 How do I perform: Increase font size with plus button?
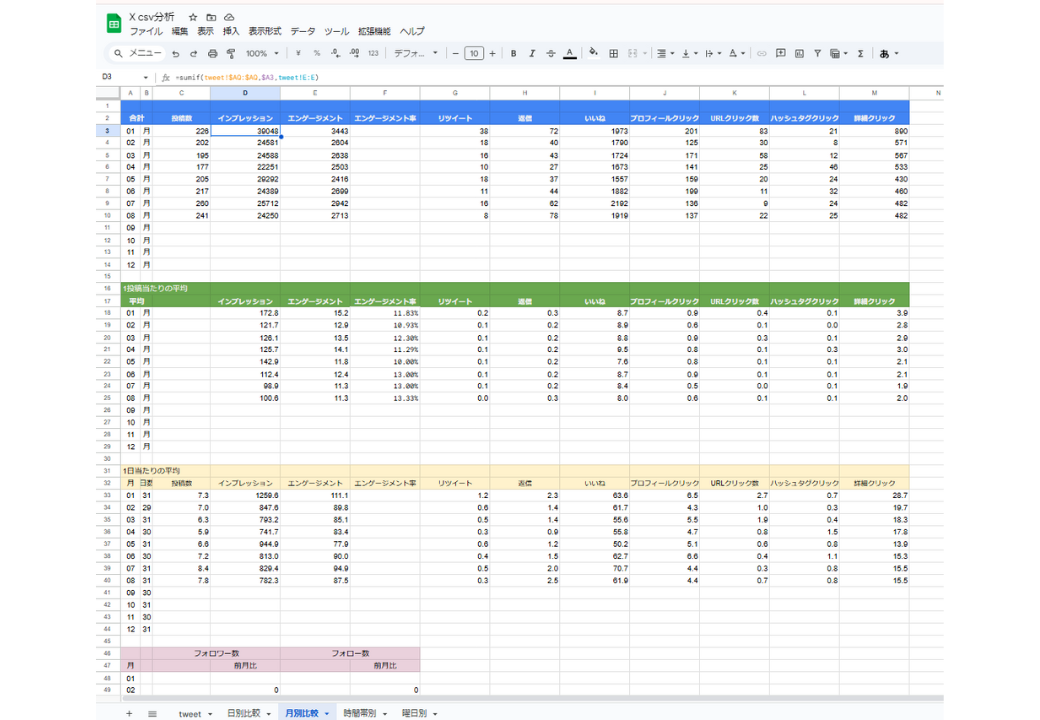[492, 54]
